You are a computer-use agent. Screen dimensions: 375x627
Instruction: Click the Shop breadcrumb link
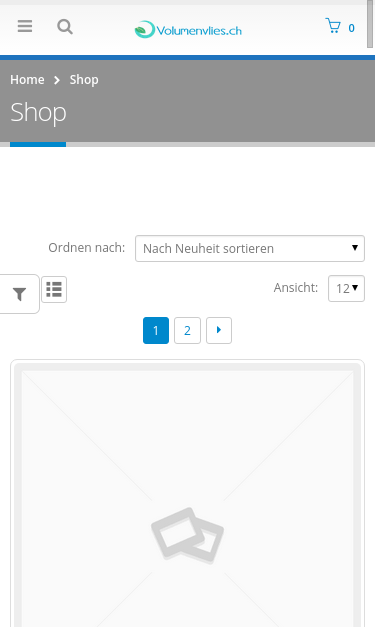tap(84, 80)
